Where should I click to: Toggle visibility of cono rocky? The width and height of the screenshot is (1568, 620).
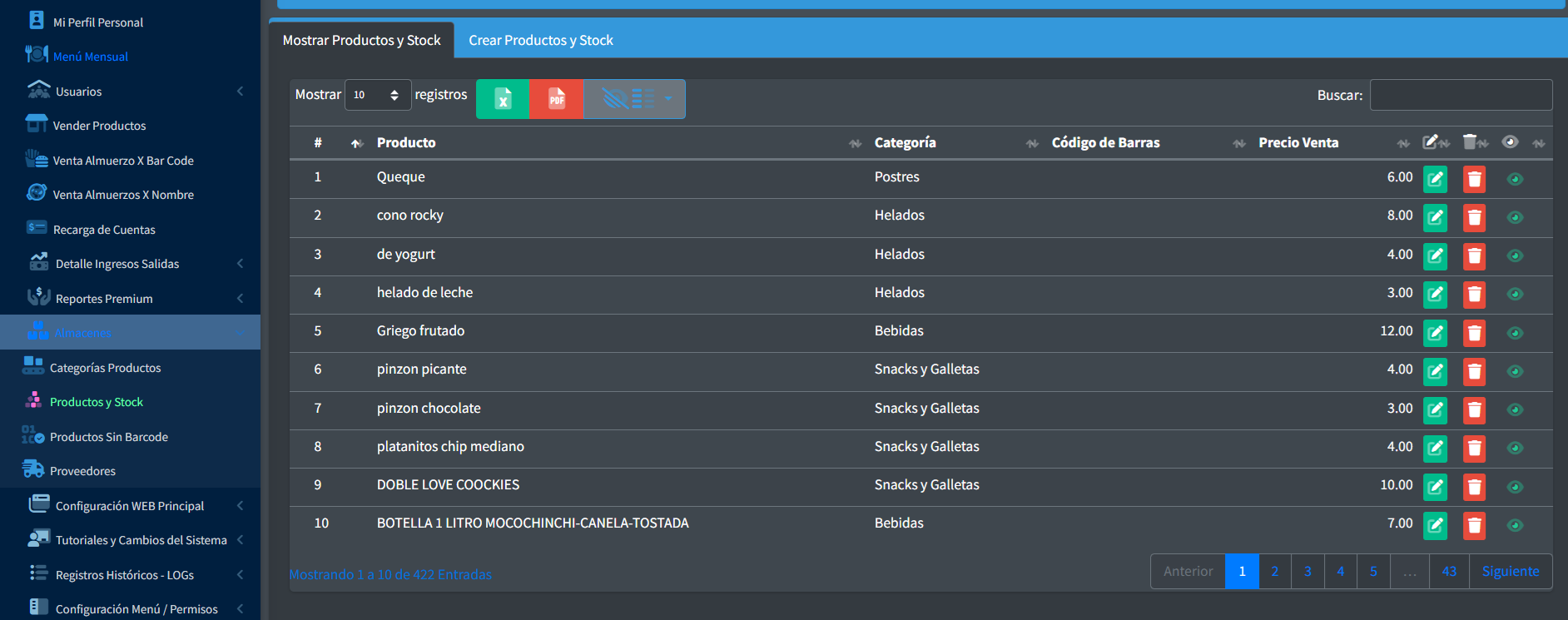pos(1515,217)
